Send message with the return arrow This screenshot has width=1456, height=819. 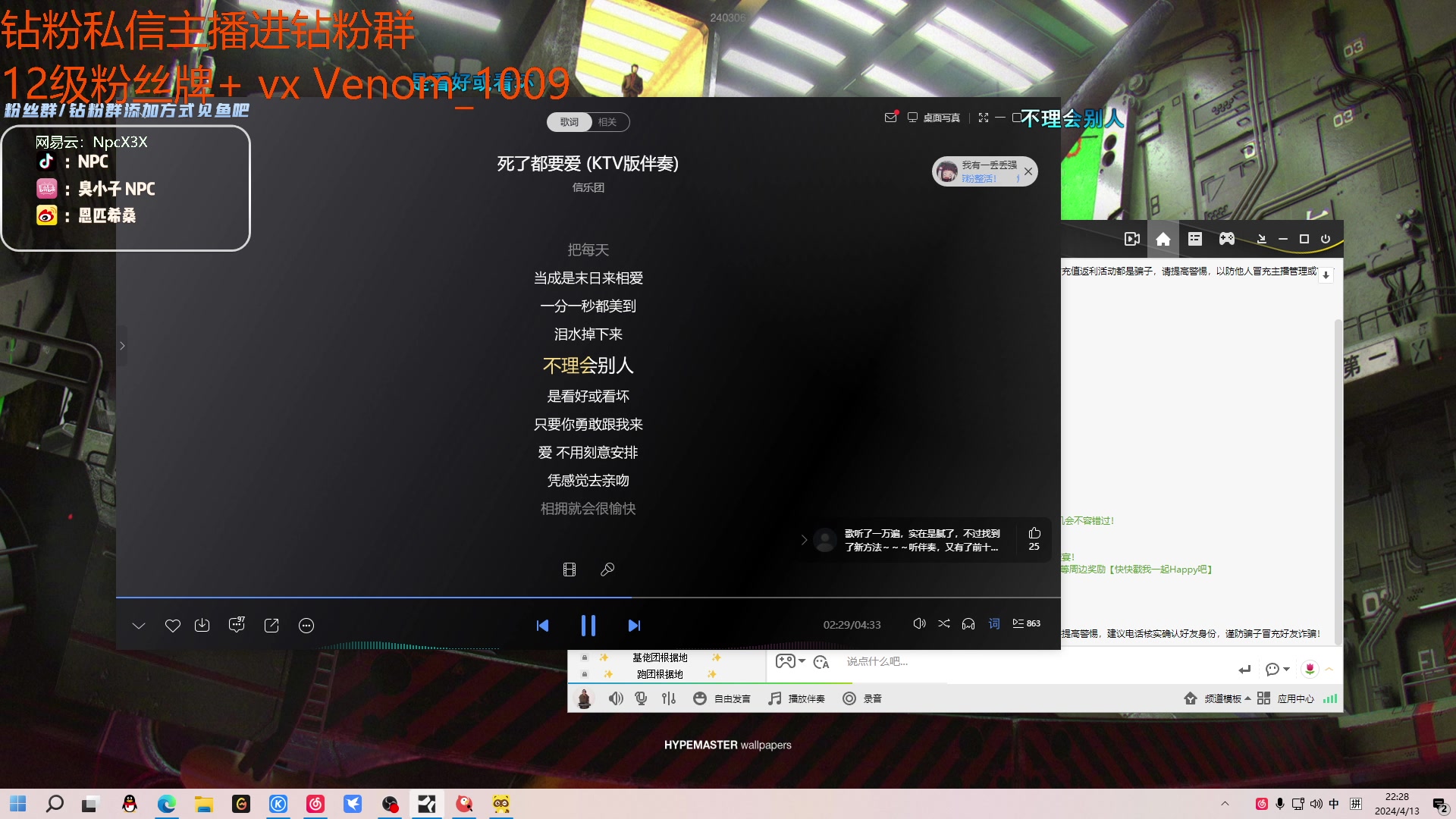pyautogui.click(x=1244, y=669)
